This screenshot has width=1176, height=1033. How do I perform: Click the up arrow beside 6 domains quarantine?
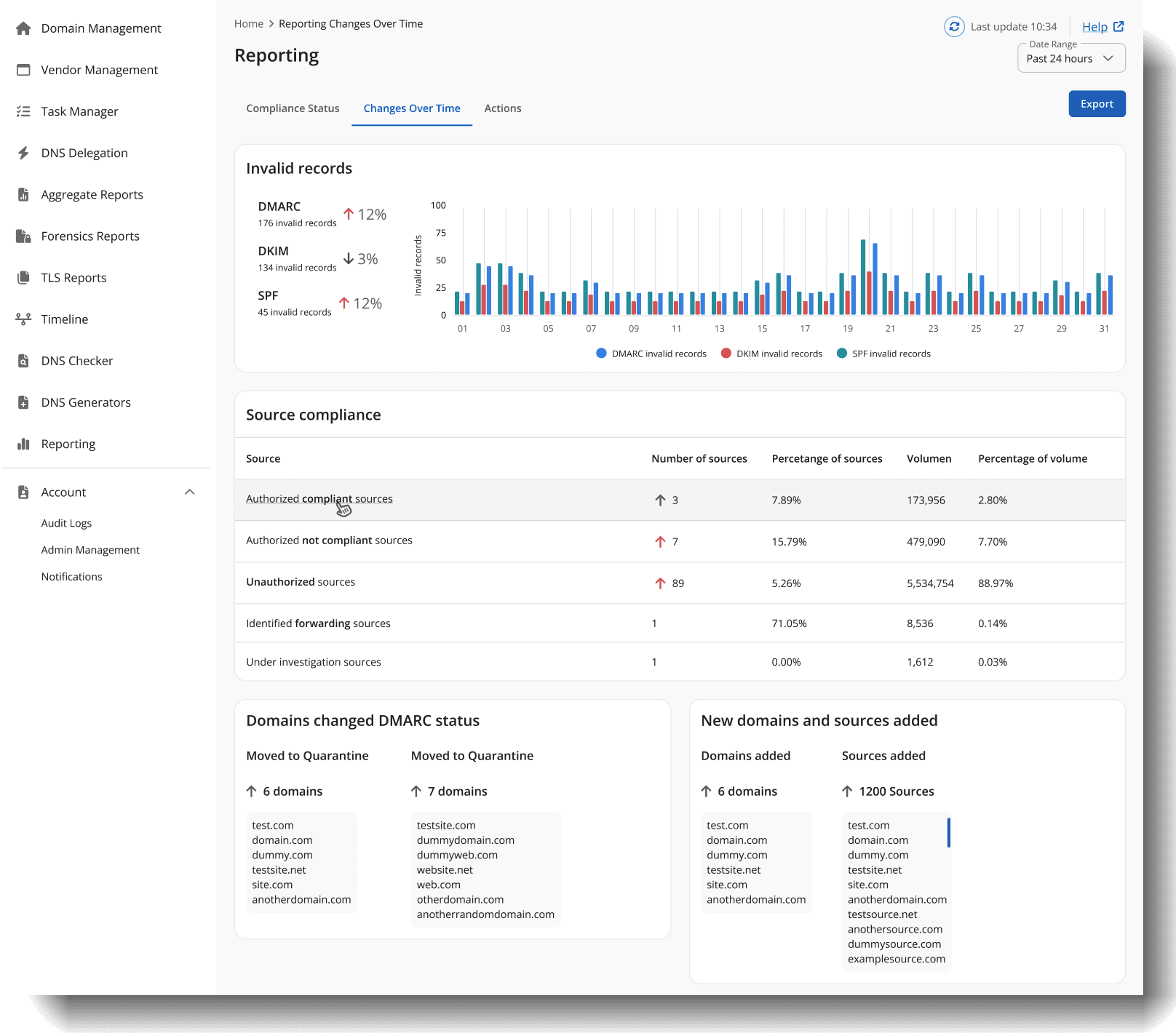pos(252,791)
